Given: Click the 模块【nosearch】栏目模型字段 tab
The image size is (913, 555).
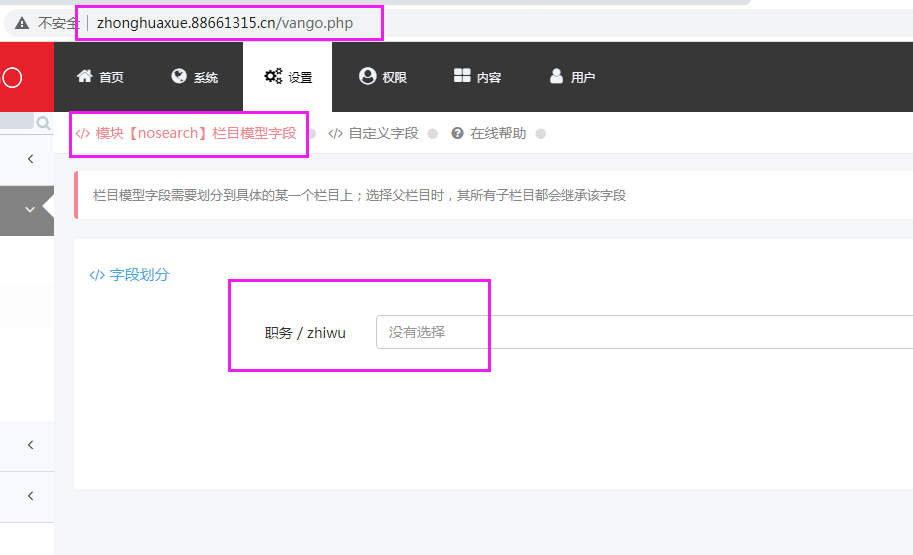Looking at the screenshot, I should point(186,133).
